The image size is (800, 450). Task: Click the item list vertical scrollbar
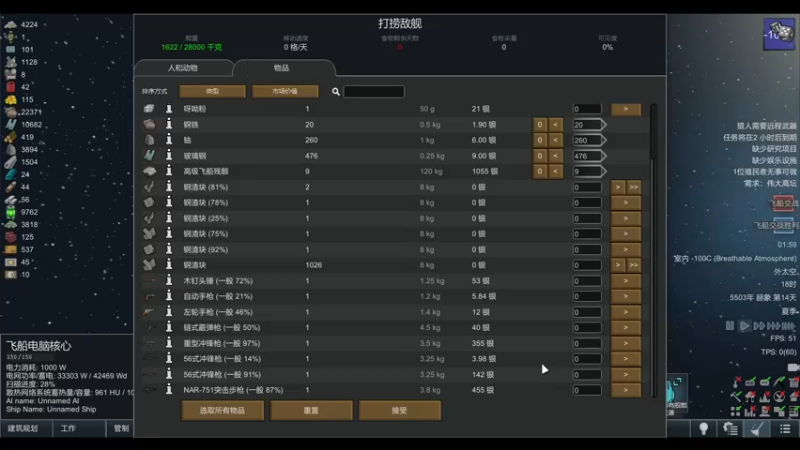[653, 250]
